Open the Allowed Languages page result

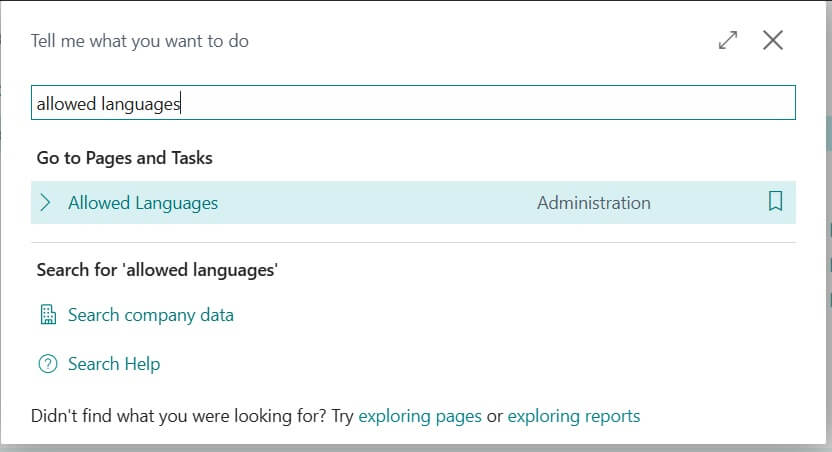(x=143, y=203)
